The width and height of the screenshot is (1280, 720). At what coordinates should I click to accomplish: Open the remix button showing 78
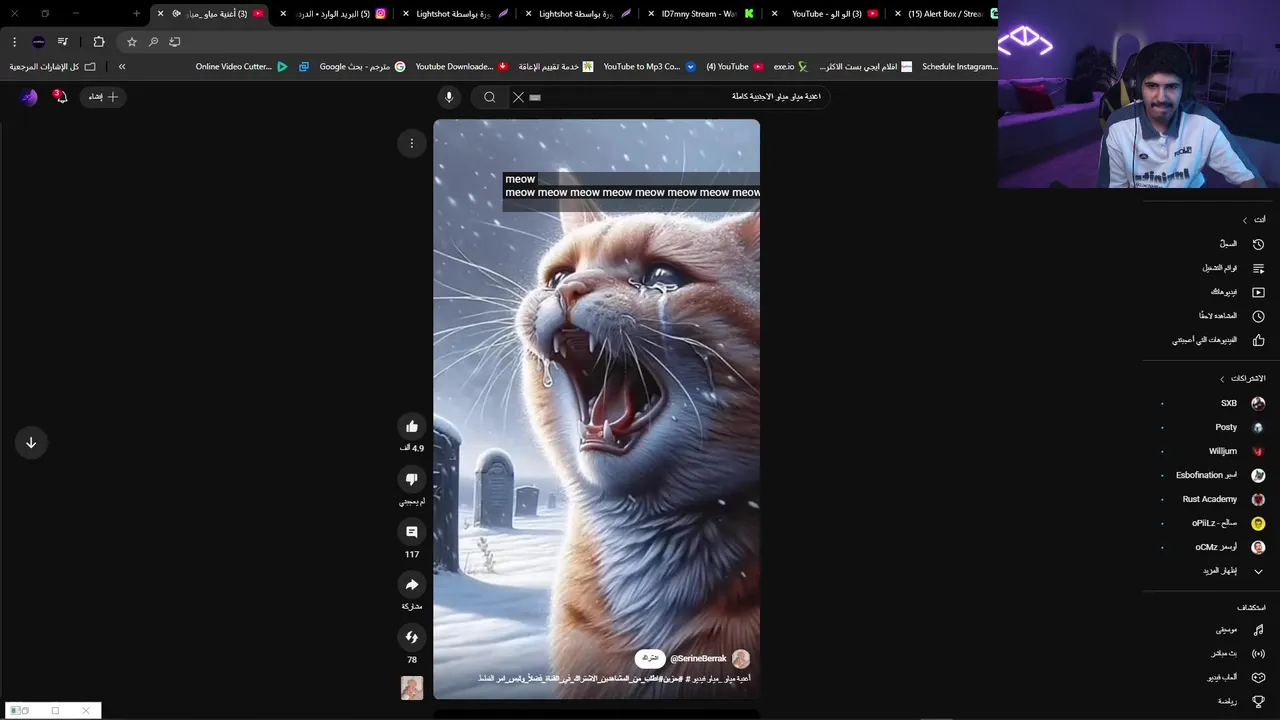click(412, 637)
